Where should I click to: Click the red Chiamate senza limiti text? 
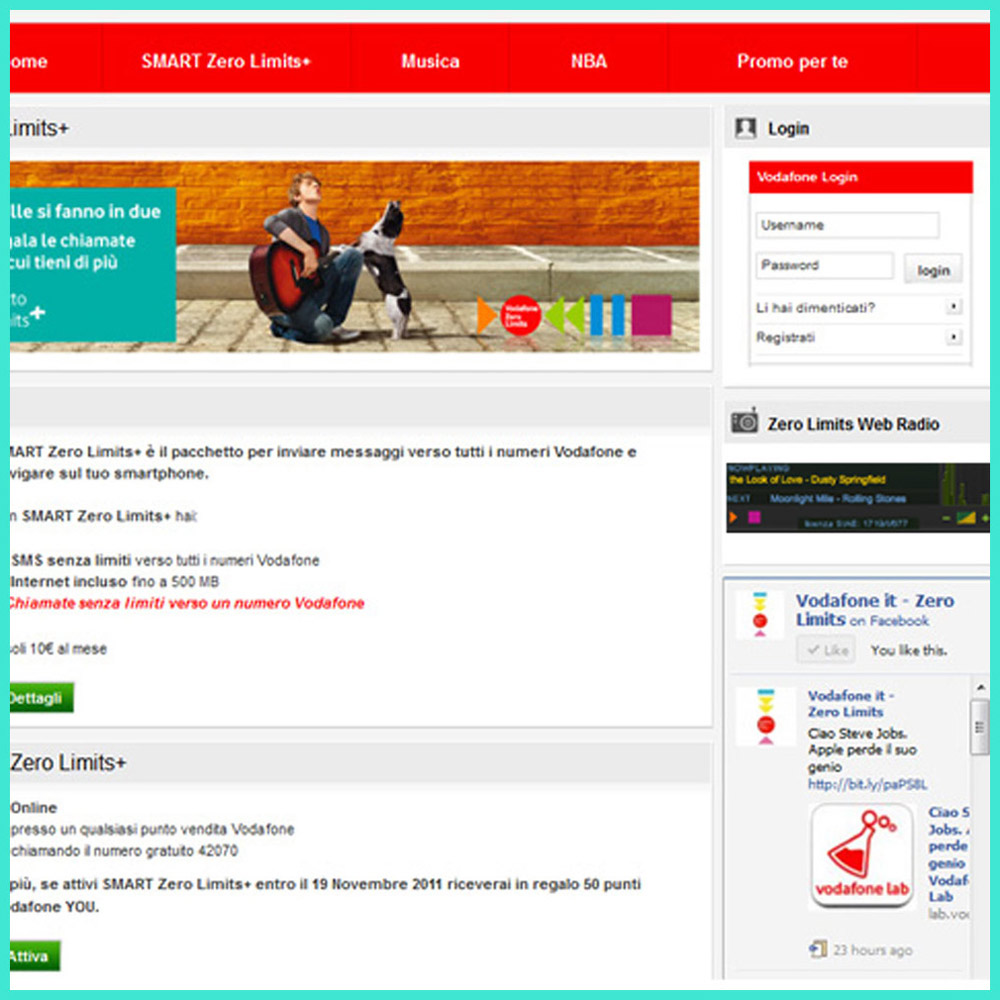pyautogui.click(x=187, y=603)
